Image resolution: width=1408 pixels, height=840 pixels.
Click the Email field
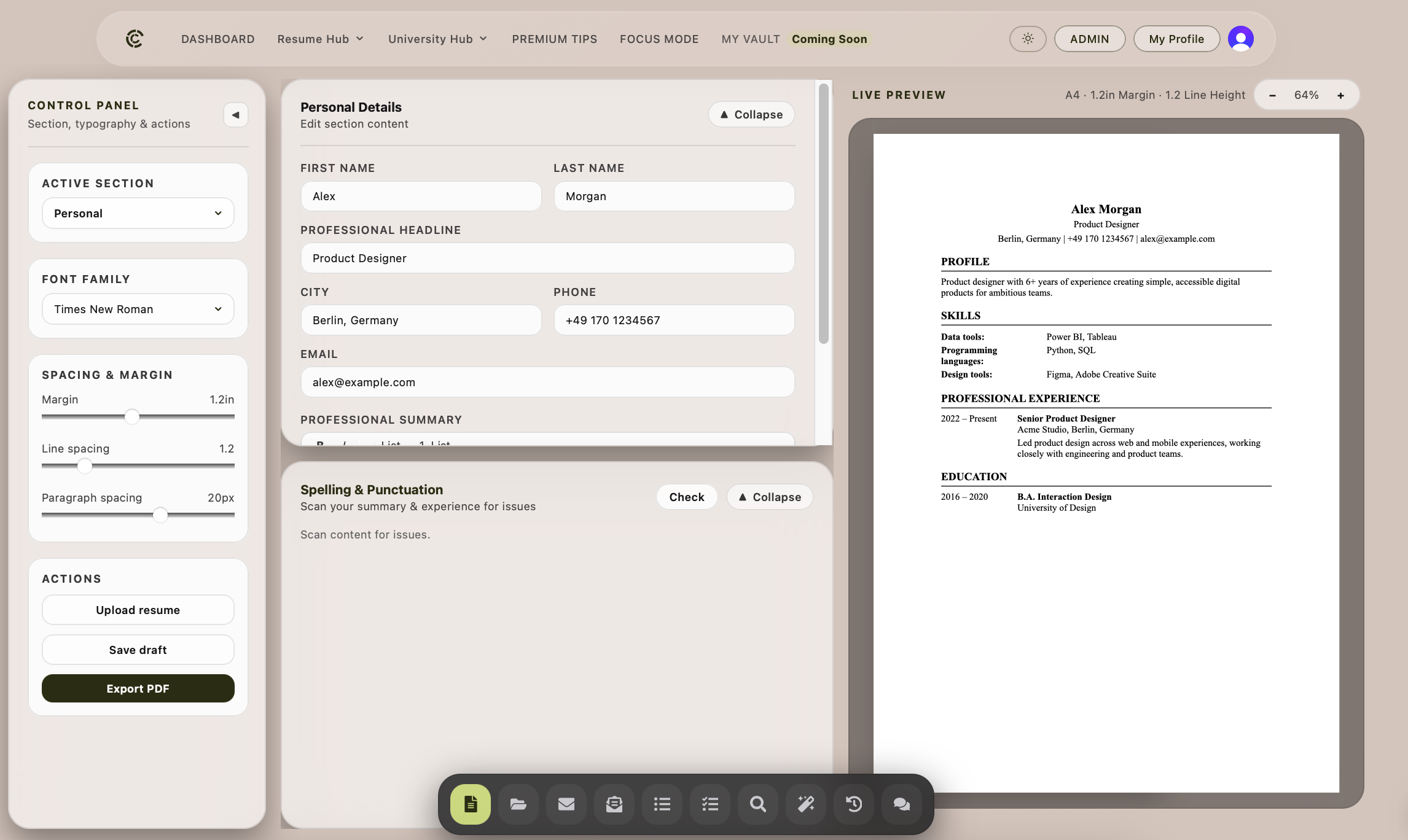[548, 382]
